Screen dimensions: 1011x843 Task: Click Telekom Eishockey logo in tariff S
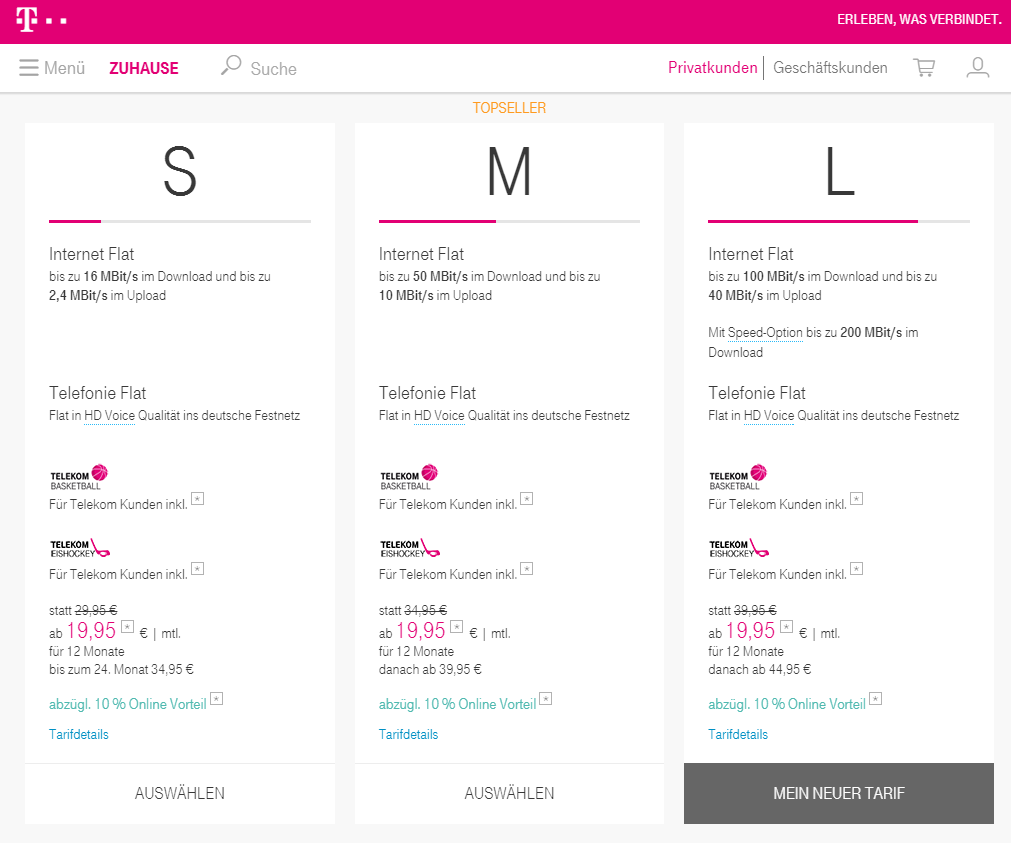click(80, 548)
